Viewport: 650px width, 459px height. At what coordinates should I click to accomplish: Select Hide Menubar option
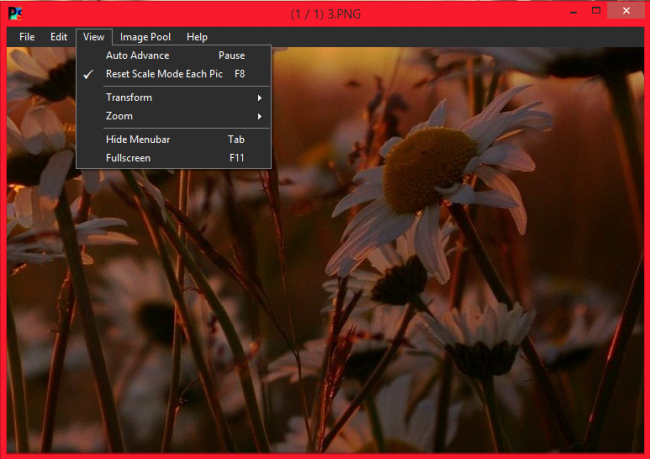point(174,139)
